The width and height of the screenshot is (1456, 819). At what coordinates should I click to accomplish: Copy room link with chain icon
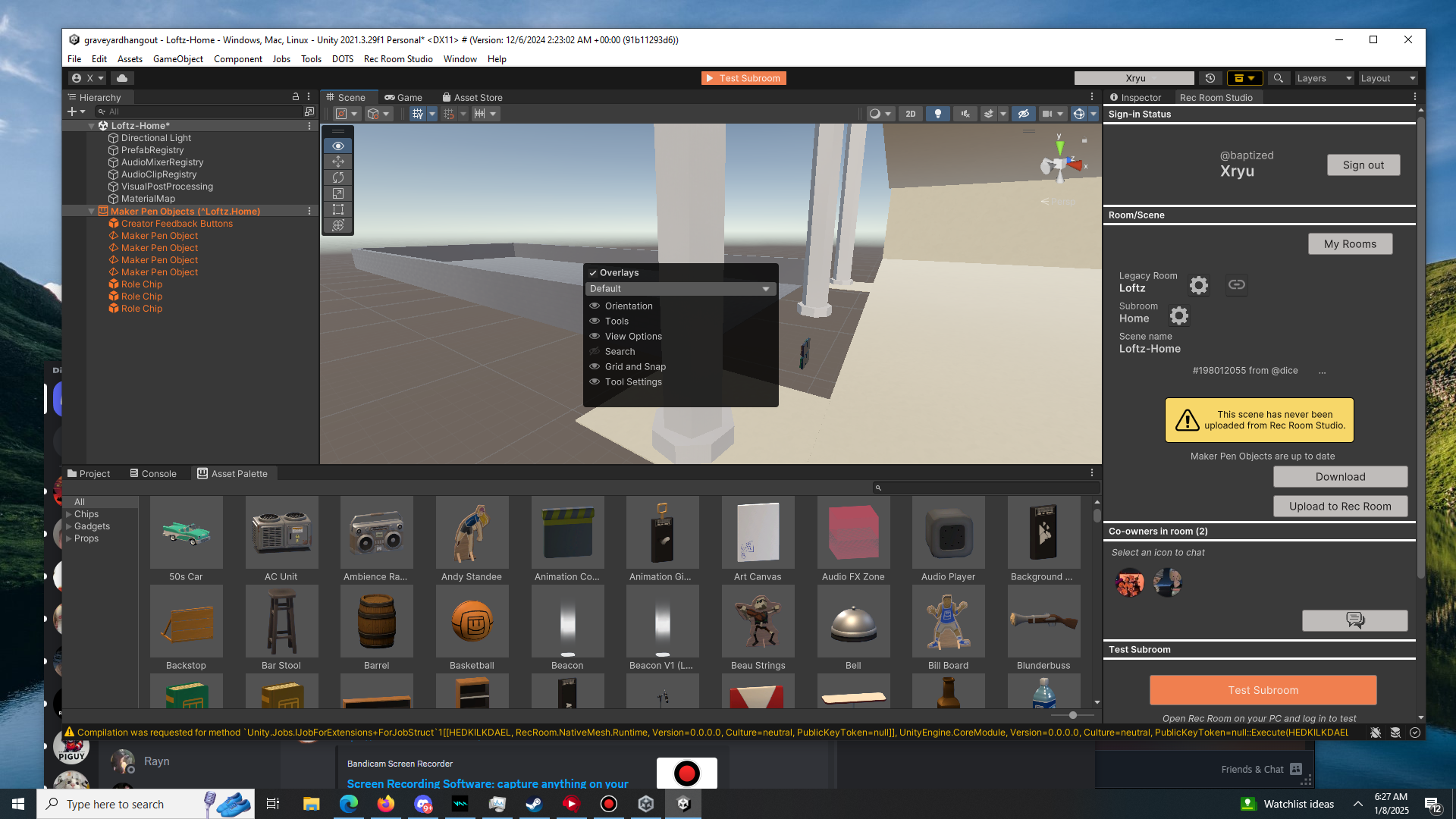1237,285
